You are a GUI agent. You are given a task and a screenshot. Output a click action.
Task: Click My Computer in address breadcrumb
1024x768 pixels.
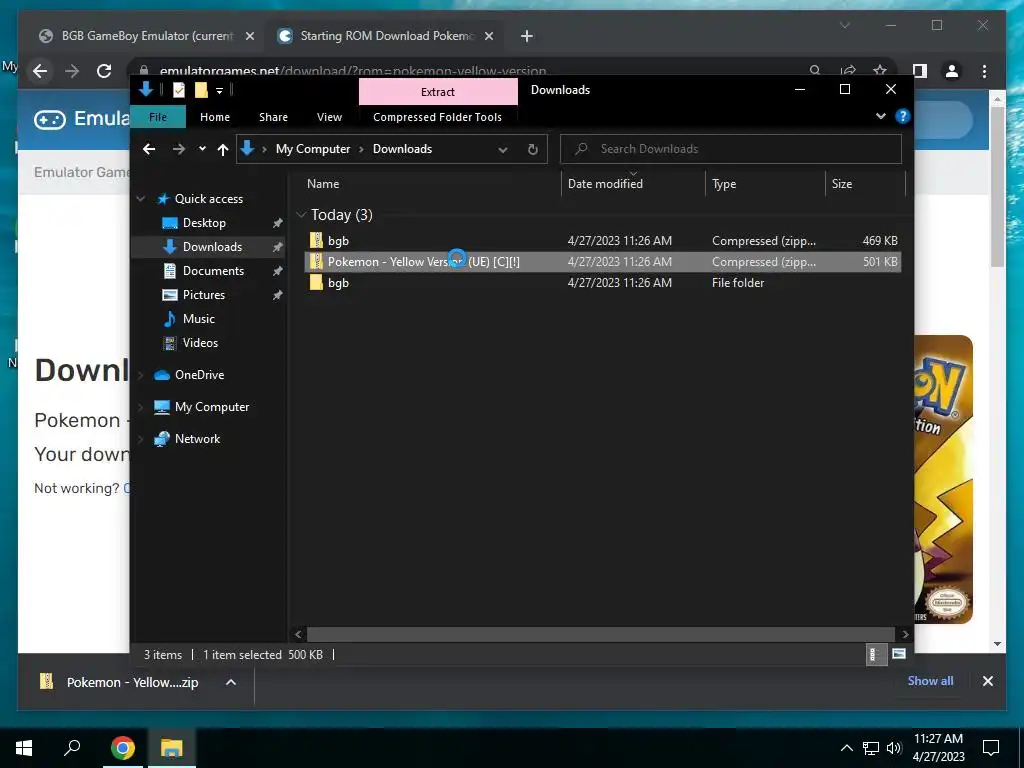point(313,149)
